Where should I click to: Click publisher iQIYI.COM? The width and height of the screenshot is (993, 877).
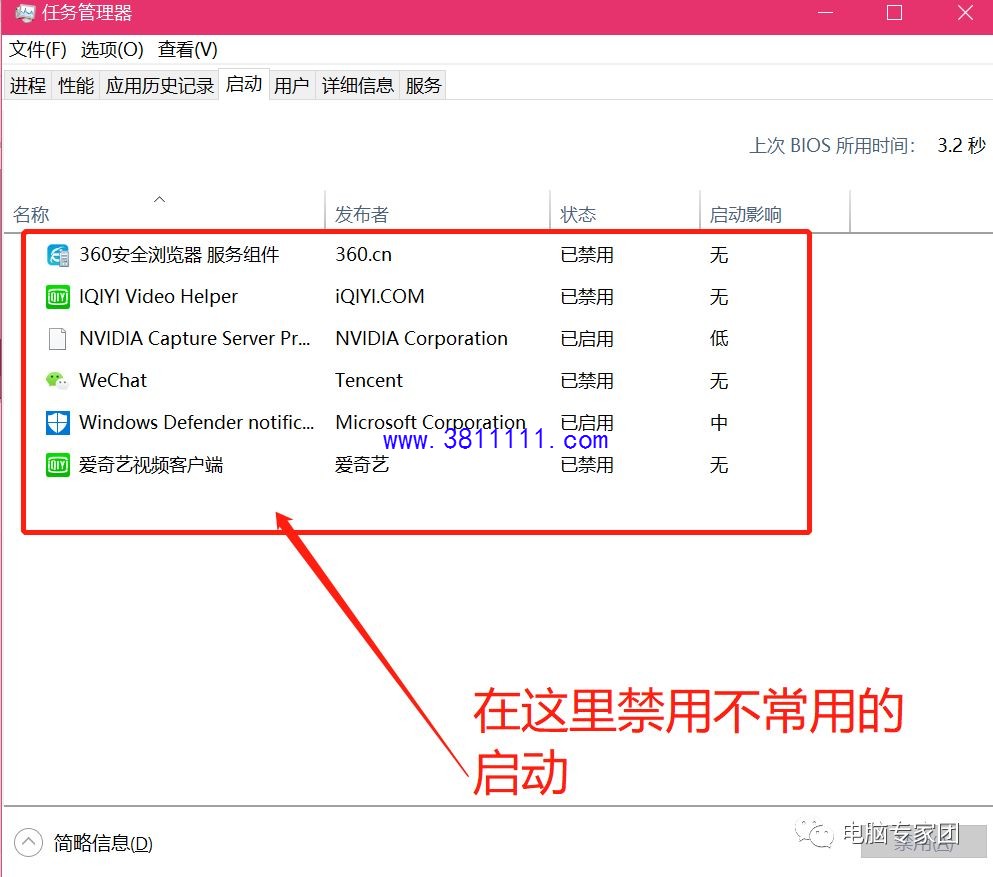(x=380, y=296)
